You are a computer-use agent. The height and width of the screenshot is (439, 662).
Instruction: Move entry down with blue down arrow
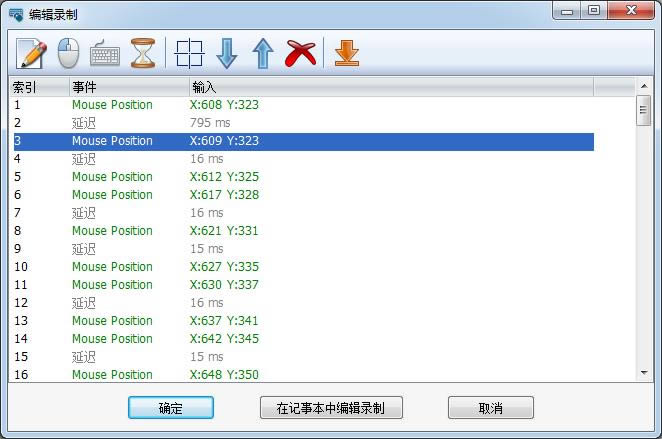click(x=227, y=52)
